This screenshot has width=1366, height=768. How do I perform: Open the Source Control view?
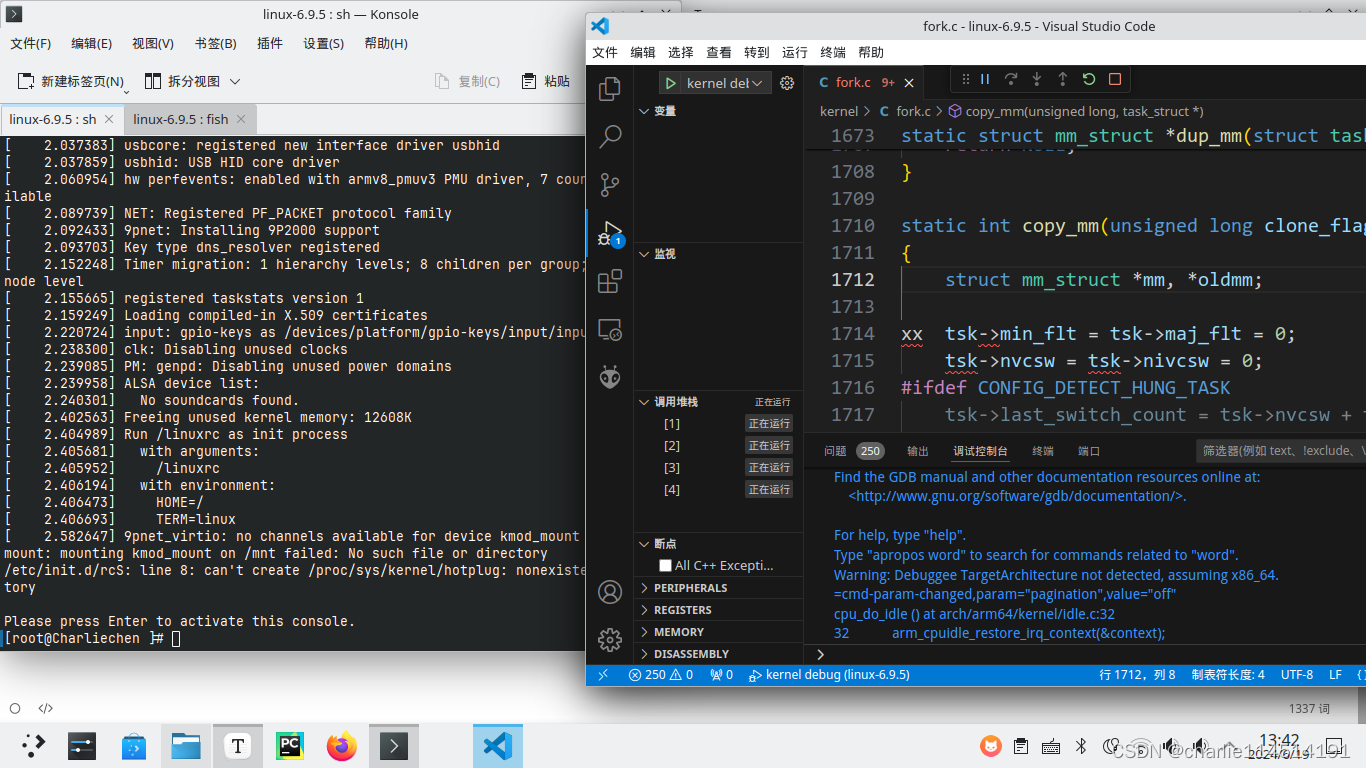[x=610, y=184]
